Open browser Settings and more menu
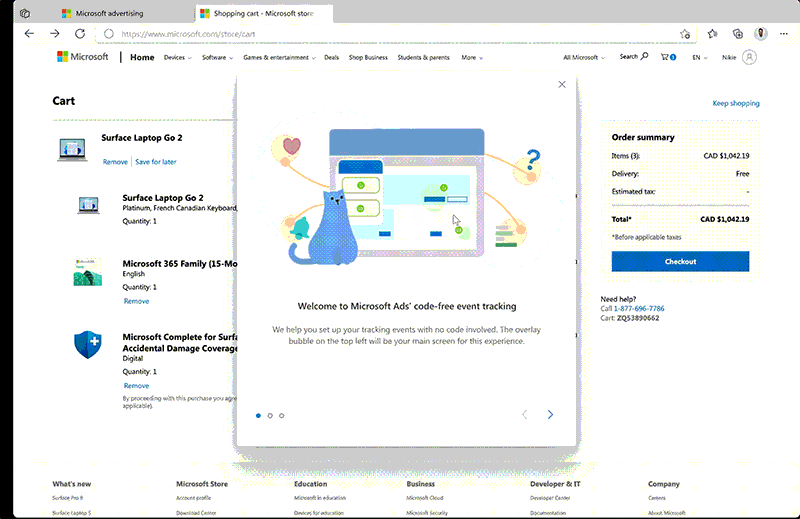Screen dimensions: 800x519 coord(784,34)
